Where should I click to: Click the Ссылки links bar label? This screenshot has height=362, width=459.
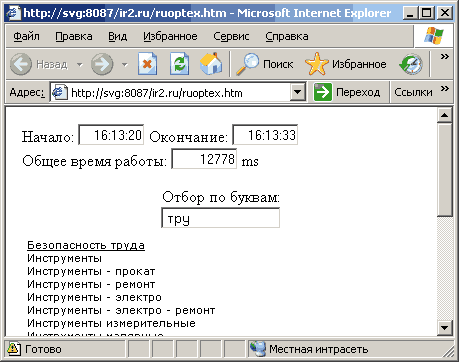[413, 92]
